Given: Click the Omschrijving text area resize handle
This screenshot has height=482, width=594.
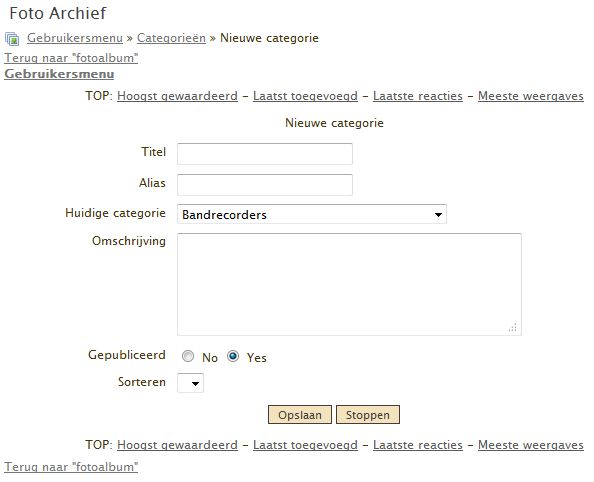Looking at the screenshot, I should [513, 328].
